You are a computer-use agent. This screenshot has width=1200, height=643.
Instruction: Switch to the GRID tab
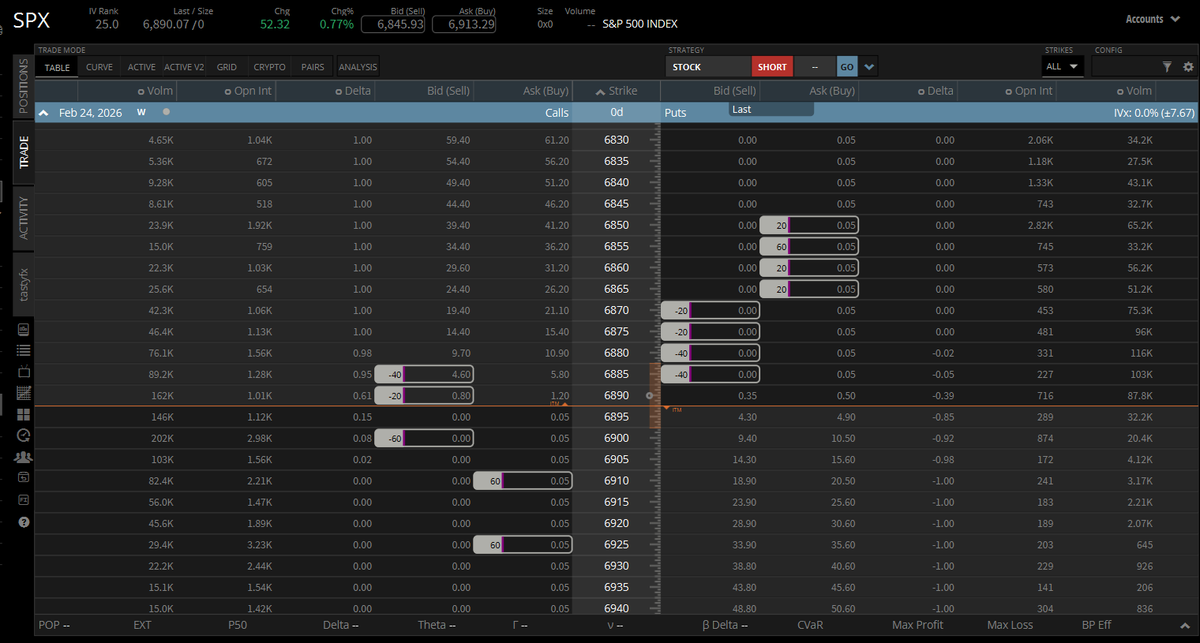click(x=227, y=67)
